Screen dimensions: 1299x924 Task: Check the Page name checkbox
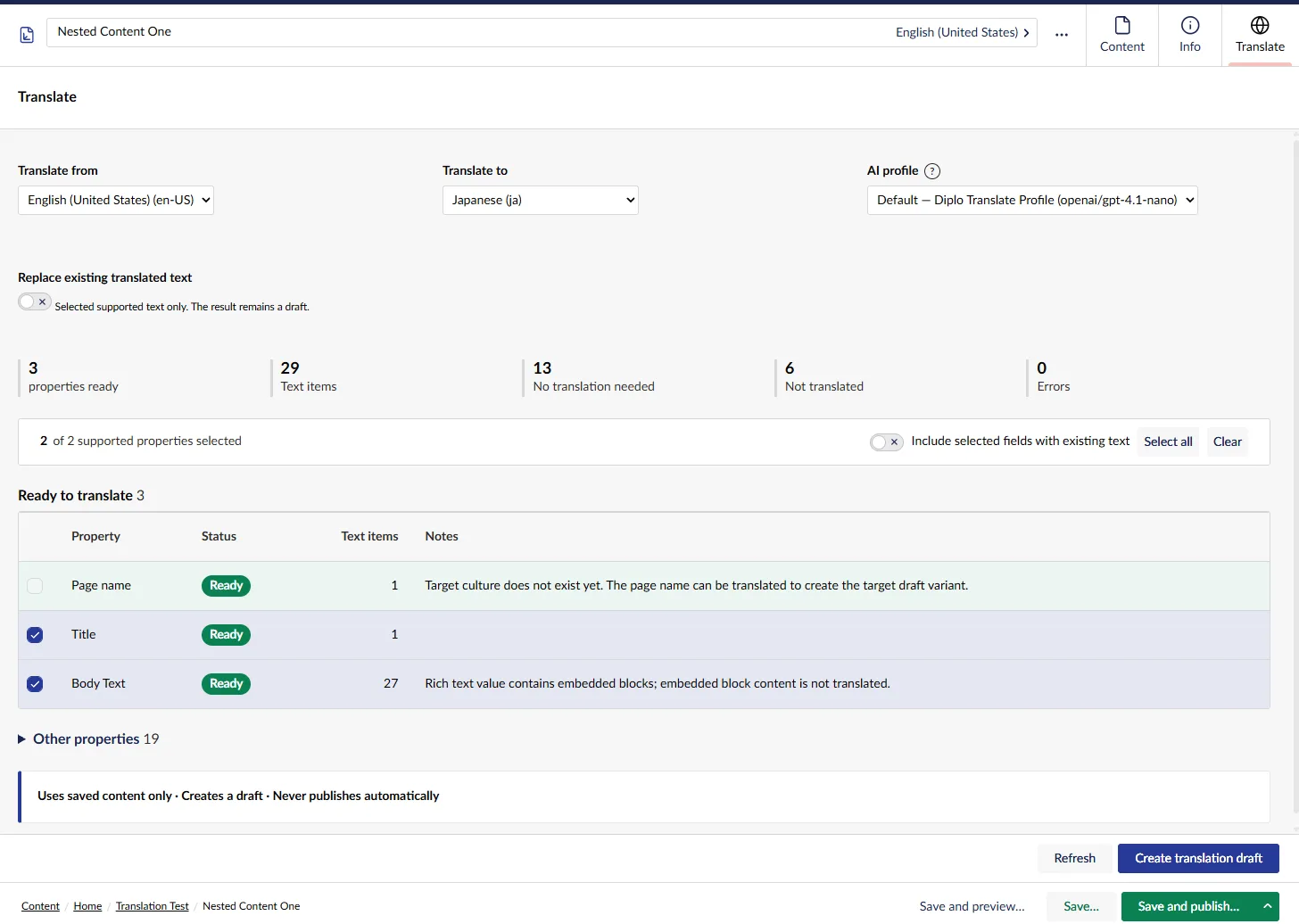point(35,586)
